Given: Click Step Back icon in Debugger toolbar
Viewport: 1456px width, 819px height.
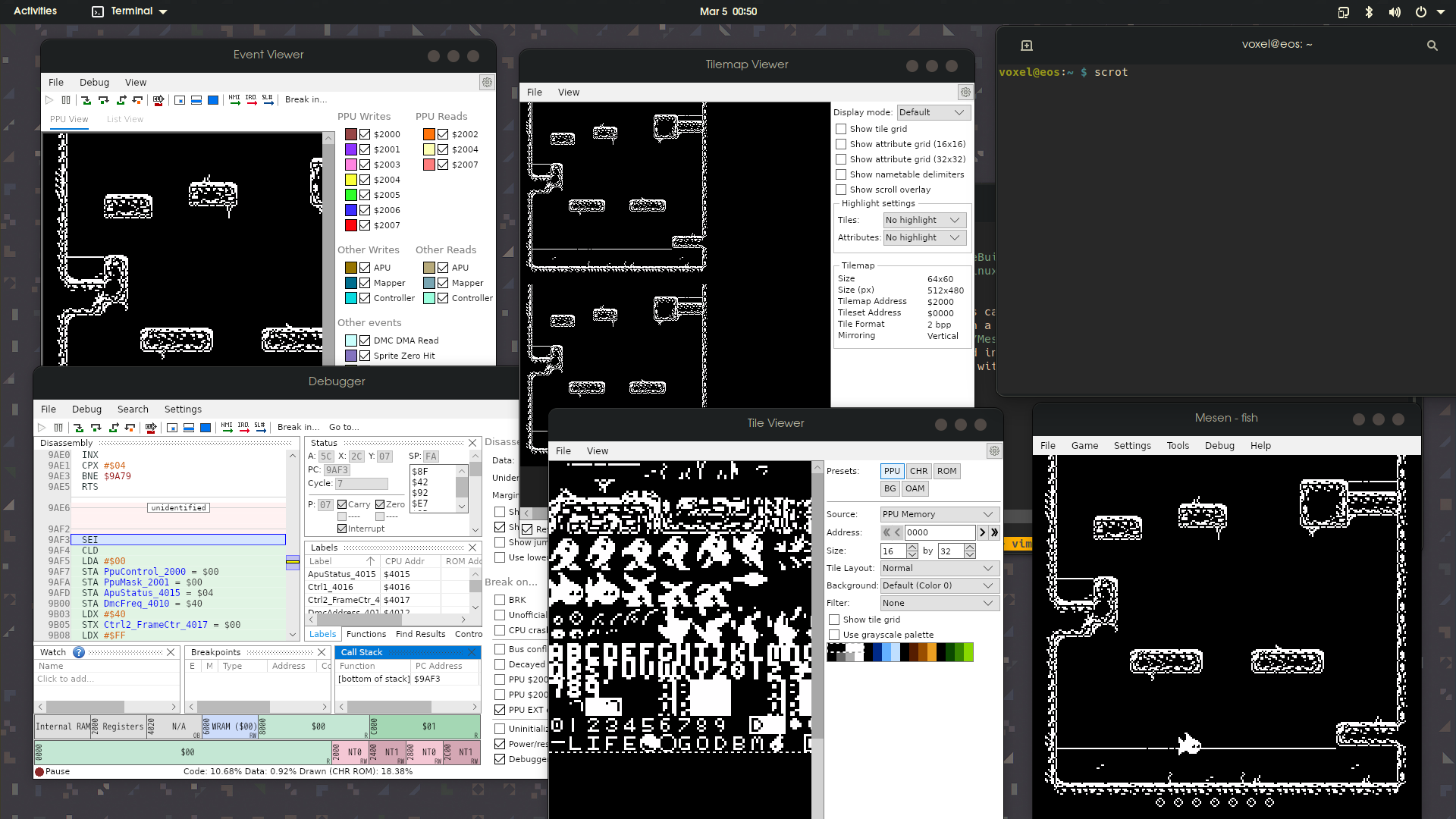Looking at the screenshot, I should (x=130, y=428).
